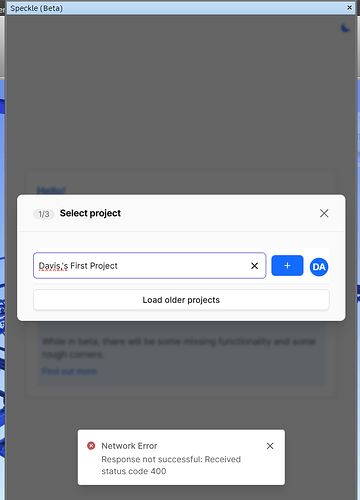Click the Network Error title text
Image resolution: width=360 pixels, height=500 pixels.
coord(129,446)
